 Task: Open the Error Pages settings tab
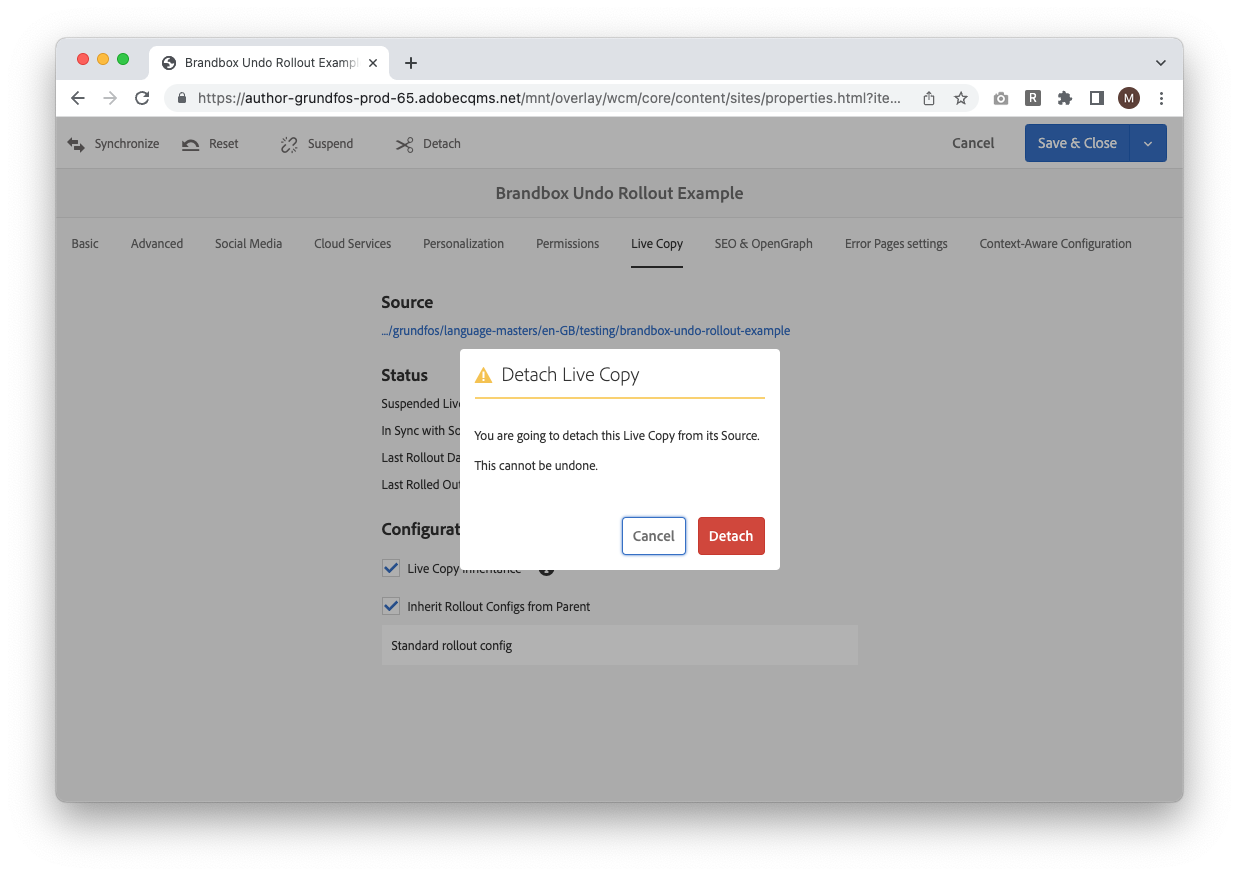[x=896, y=244]
